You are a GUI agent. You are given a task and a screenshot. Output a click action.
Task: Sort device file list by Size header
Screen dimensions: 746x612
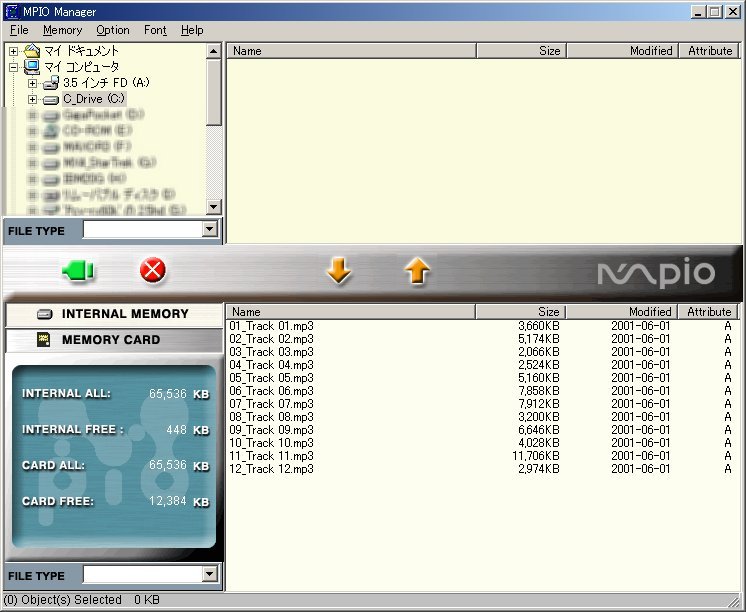point(520,312)
